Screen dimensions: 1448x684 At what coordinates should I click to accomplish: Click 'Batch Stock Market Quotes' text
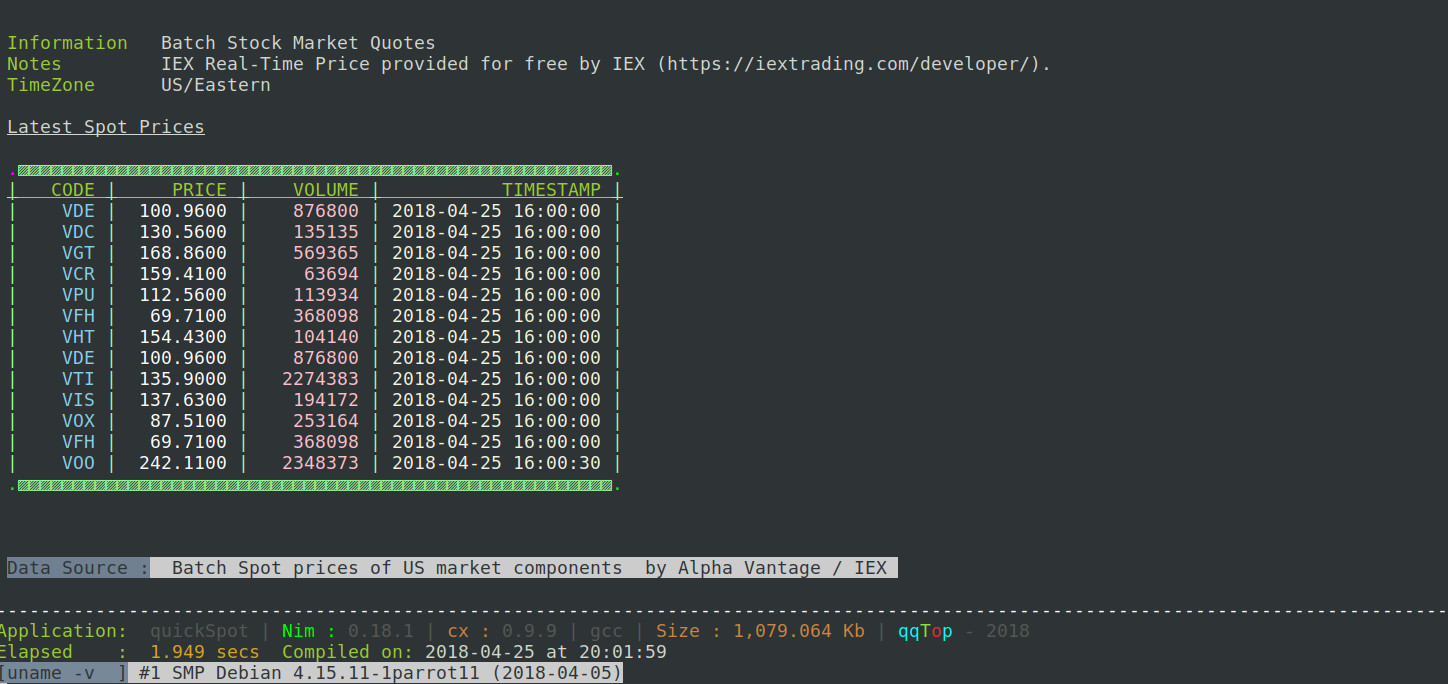[x=298, y=43]
